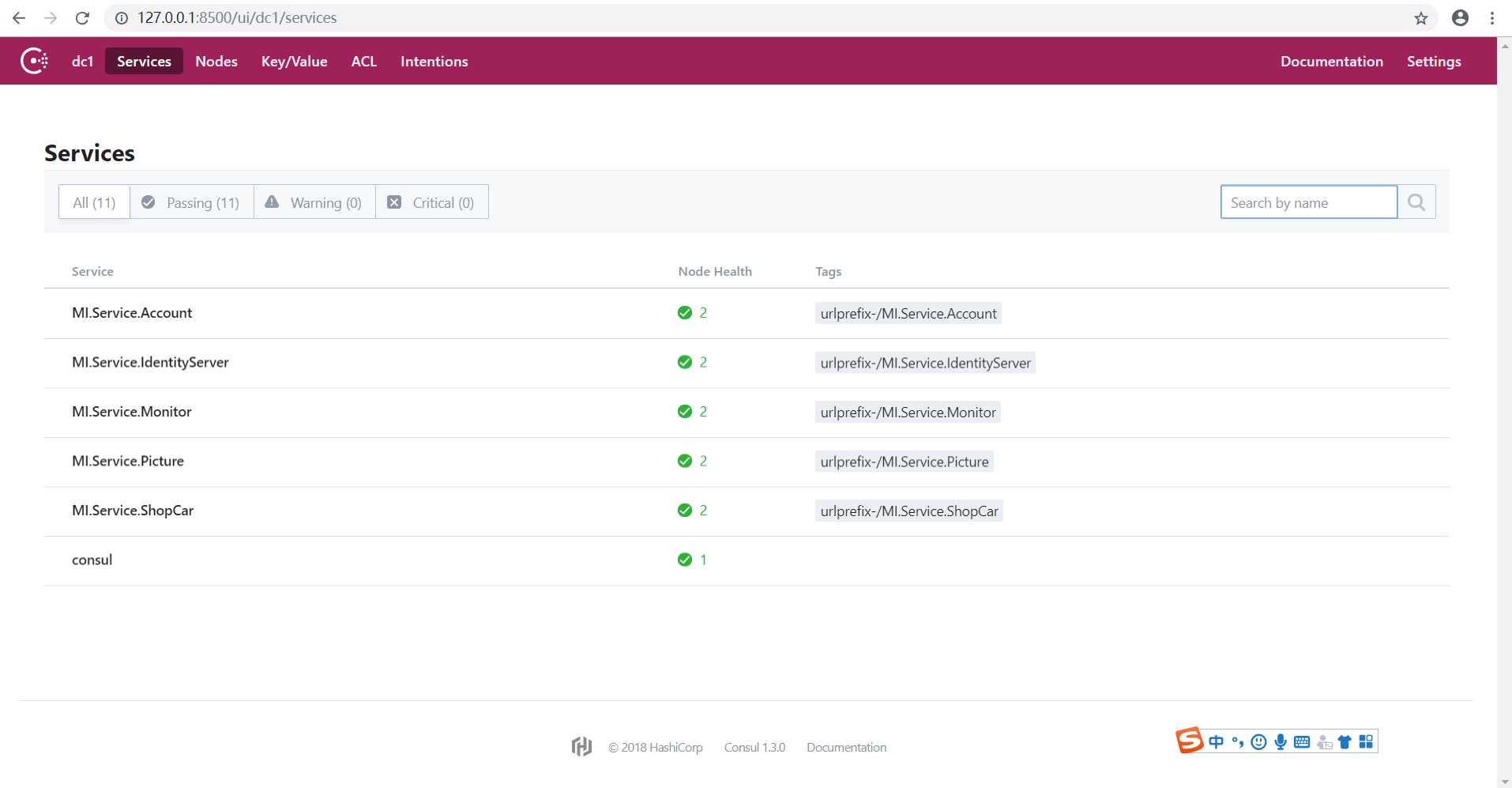Click the urlprefix-/MI.Service.ShopCar tag
Screen dimensions: 1512x788
coord(909,511)
